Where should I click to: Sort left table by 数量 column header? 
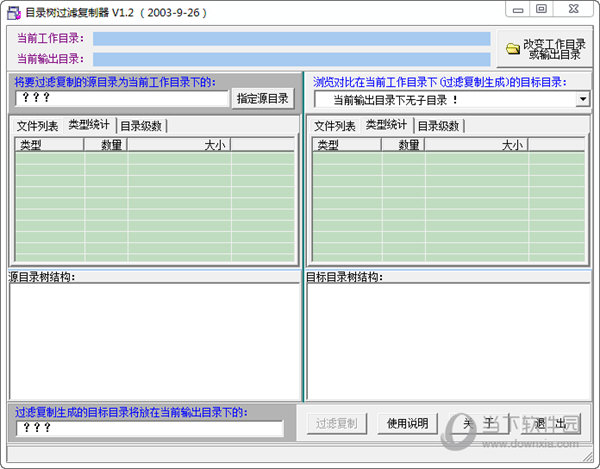point(106,145)
